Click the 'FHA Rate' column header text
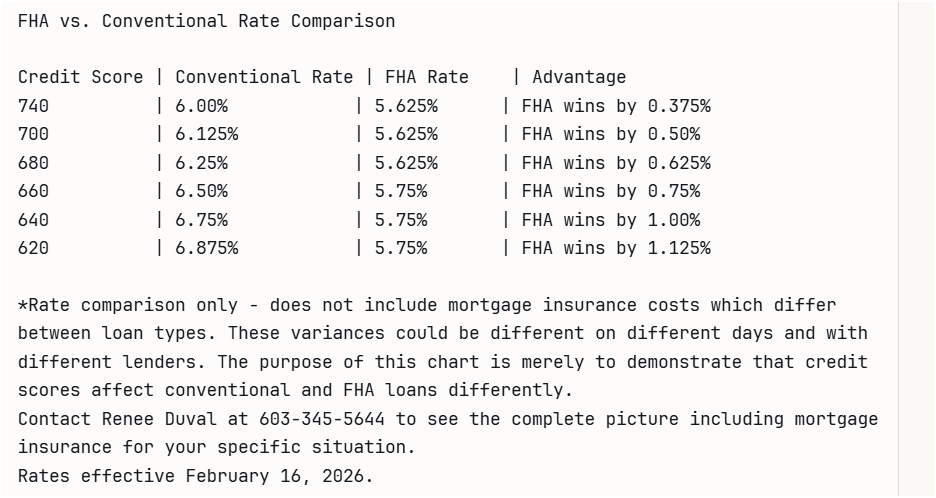 pyautogui.click(x=421, y=77)
